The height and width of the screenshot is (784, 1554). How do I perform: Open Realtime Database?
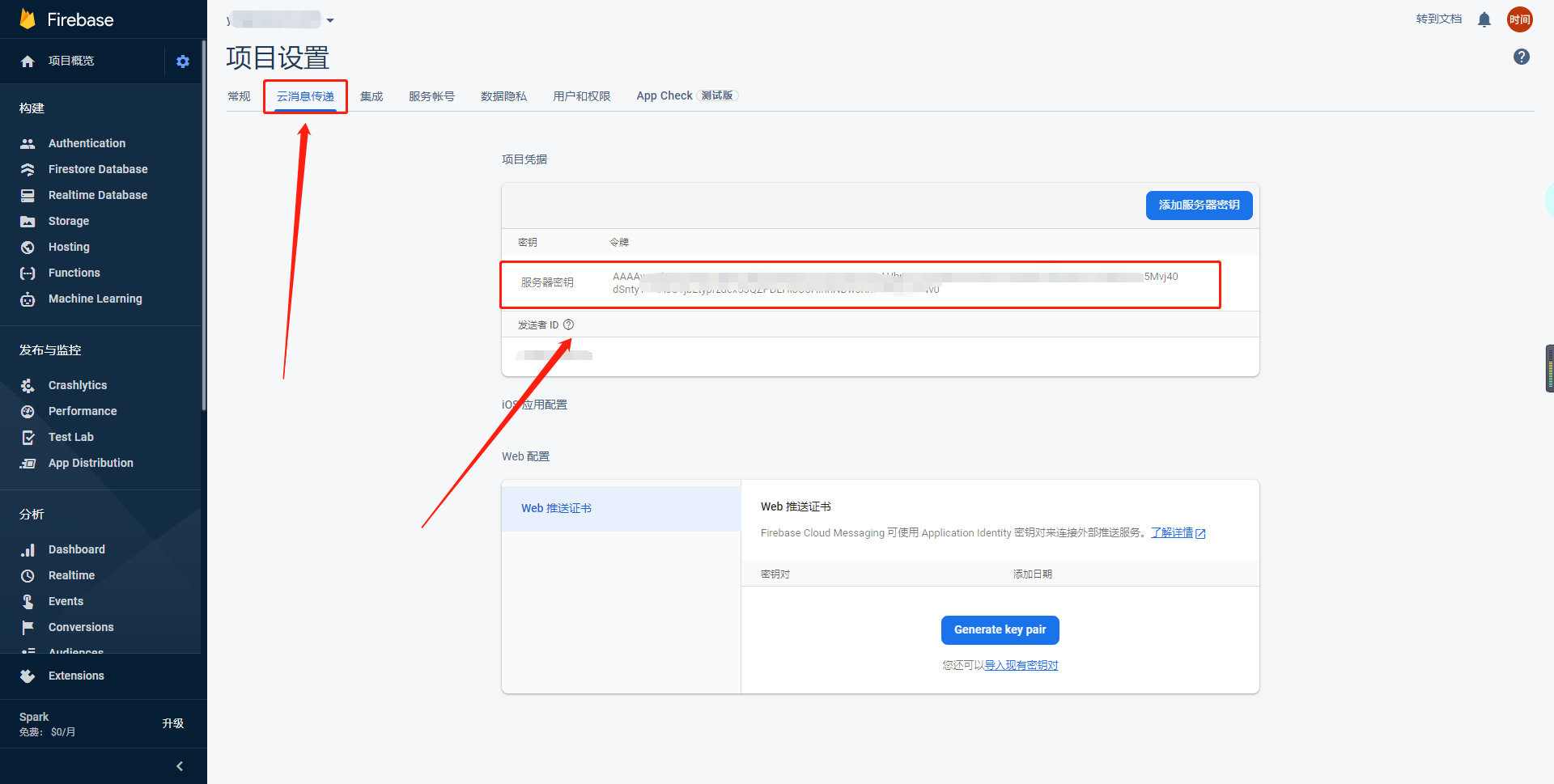pyautogui.click(x=98, y=194)
